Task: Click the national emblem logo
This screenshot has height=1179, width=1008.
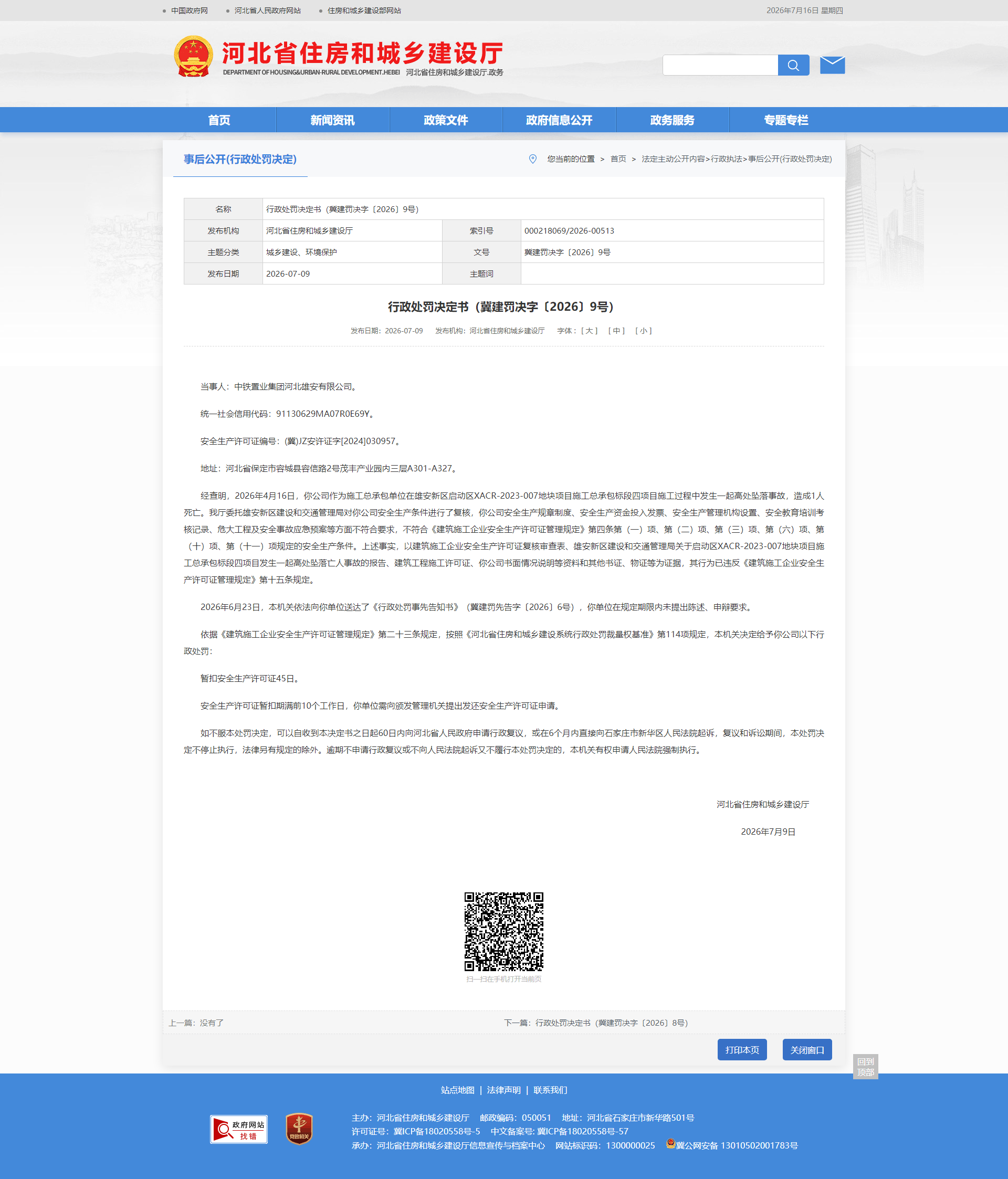Action: point(194,56)
